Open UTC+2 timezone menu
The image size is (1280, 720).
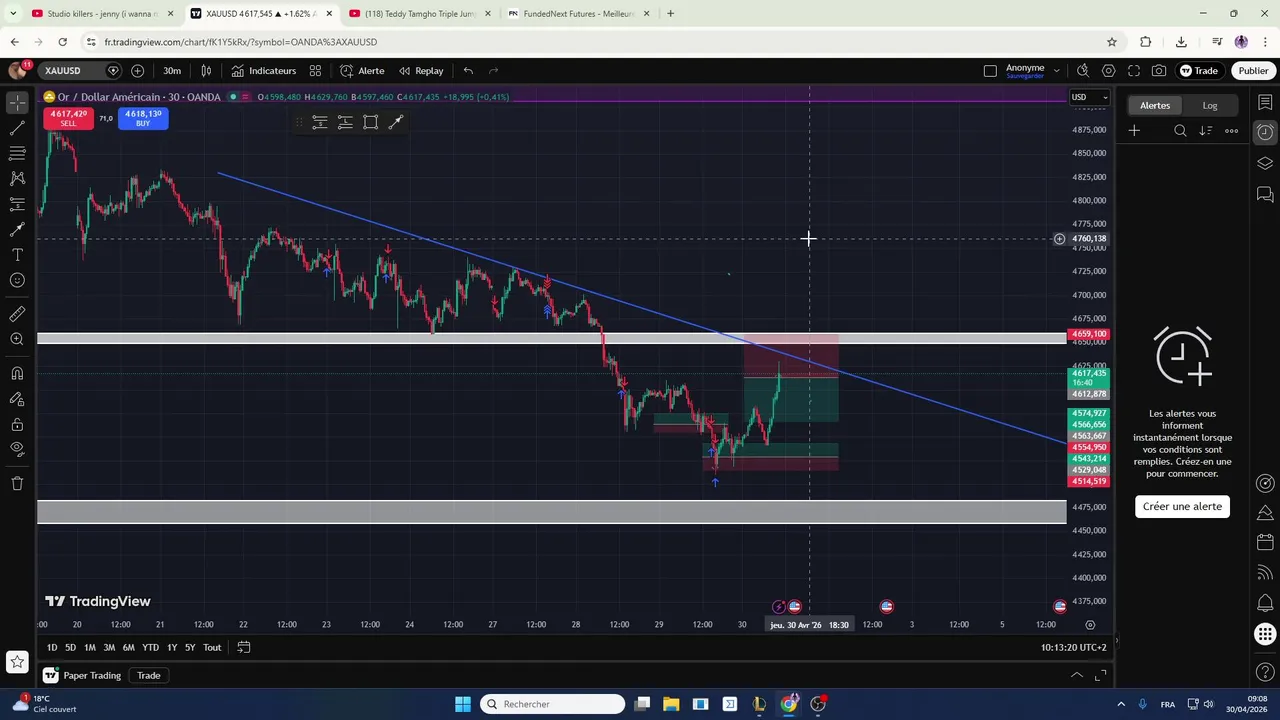(x=1073, y=647)
